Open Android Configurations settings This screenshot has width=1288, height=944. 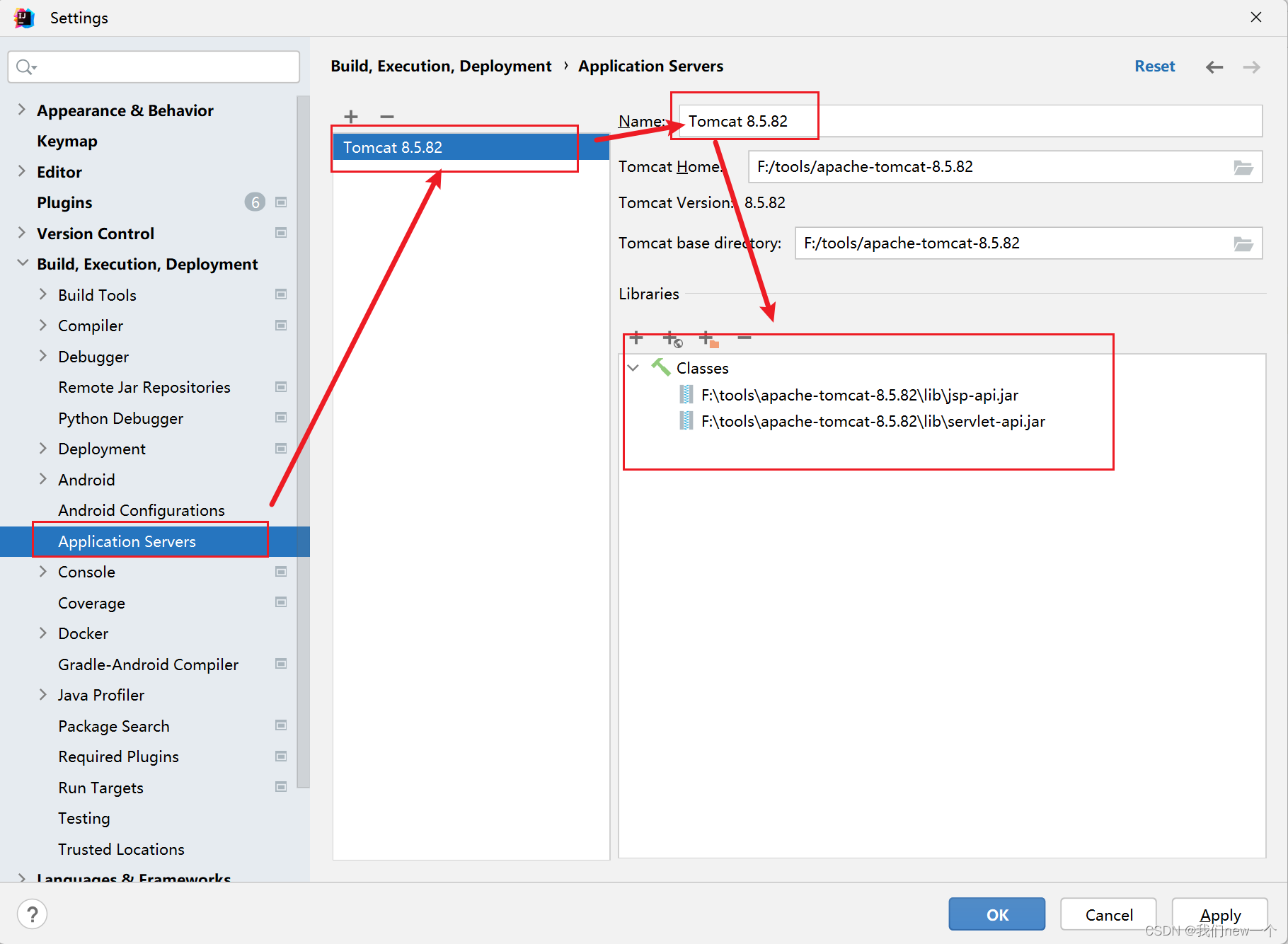(142, 510)
